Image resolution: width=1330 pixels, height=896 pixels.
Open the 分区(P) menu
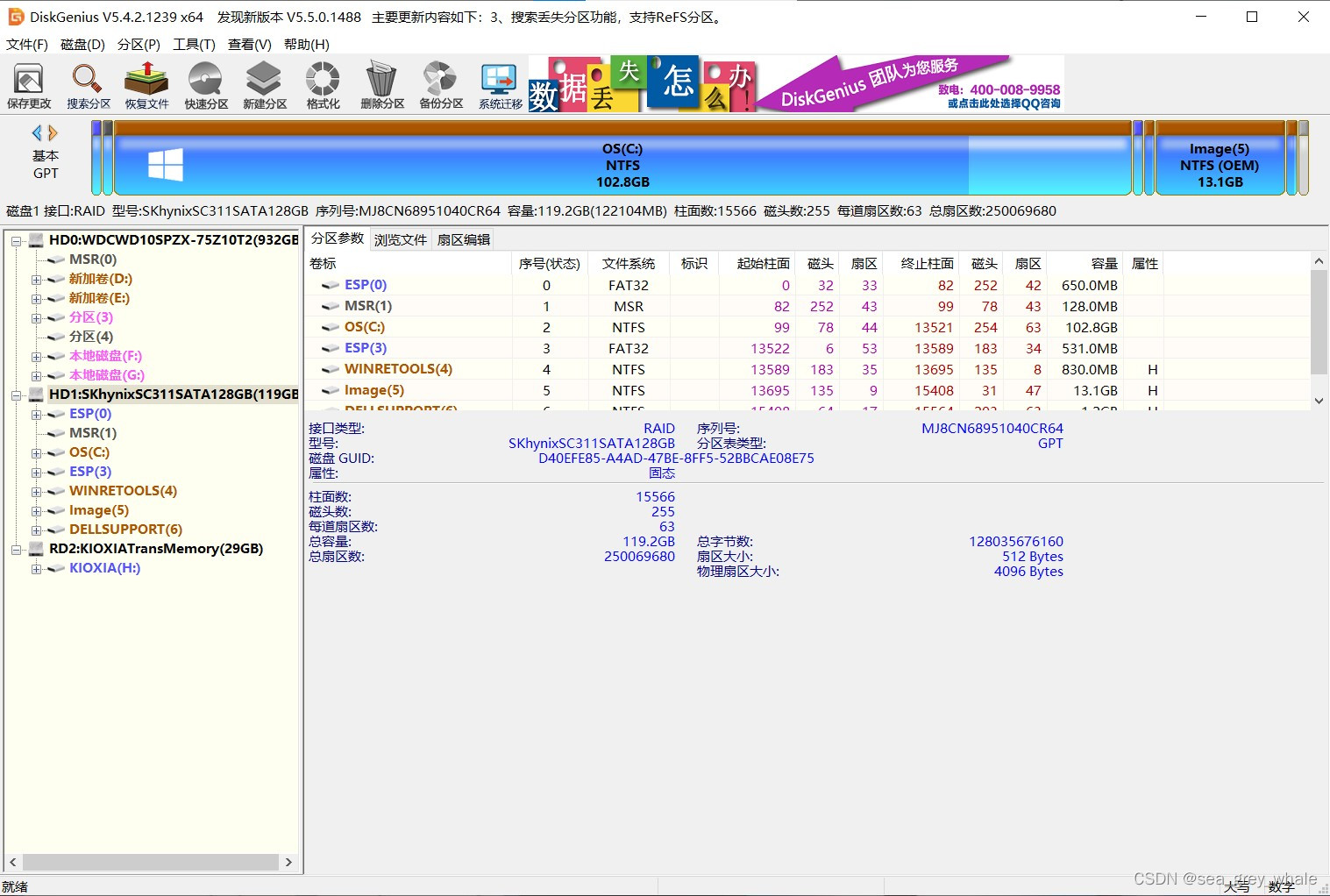pos(139,45)
